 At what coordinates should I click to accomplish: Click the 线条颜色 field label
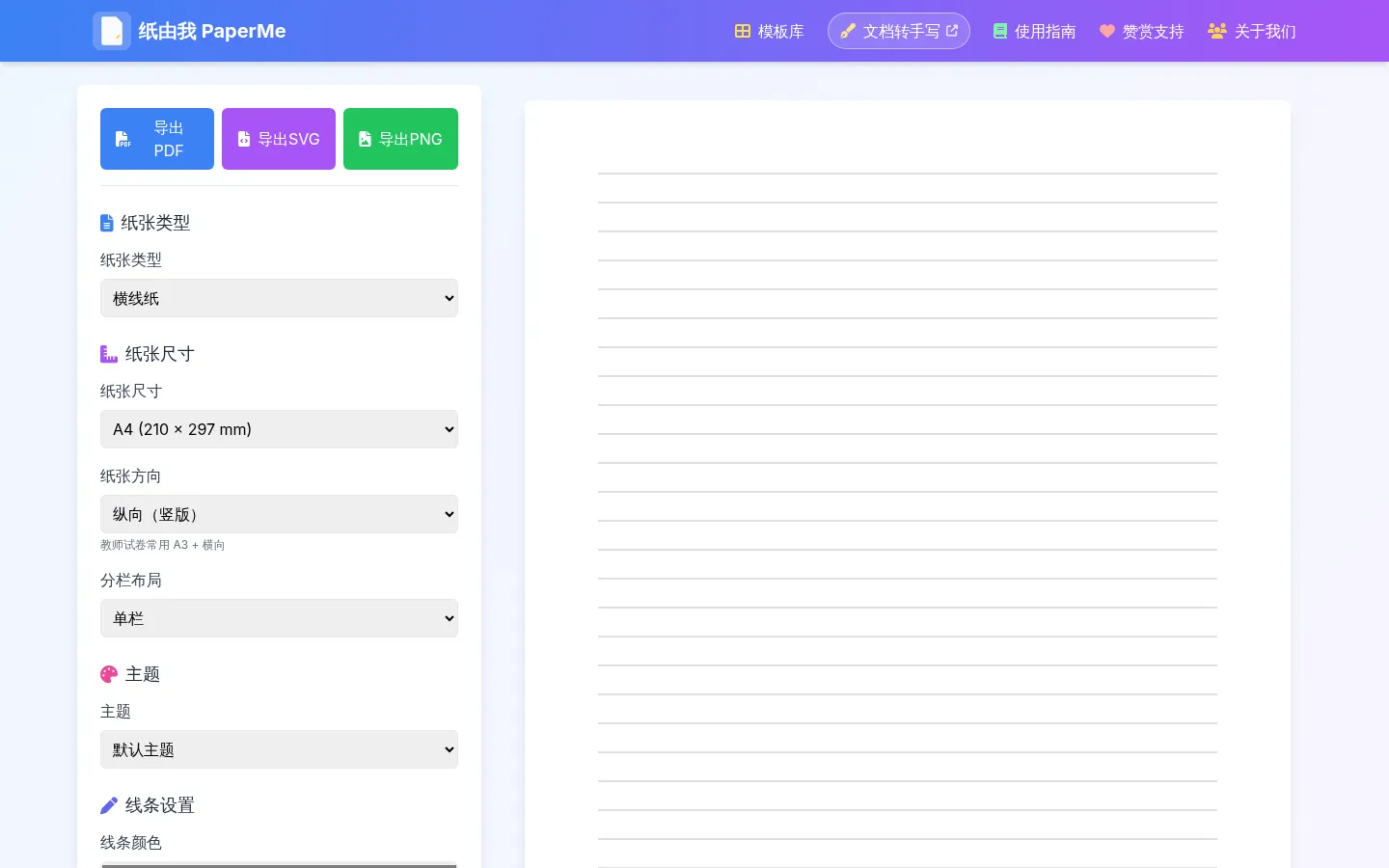click(x=131, y=843)
